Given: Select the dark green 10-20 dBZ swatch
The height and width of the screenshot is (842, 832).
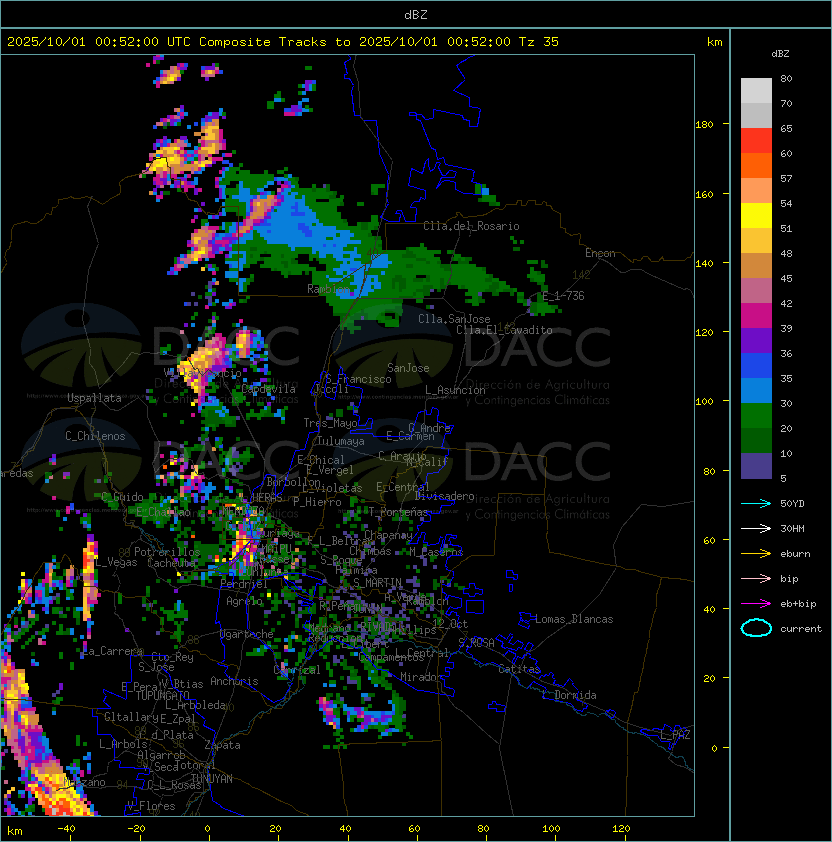Looking at the screenshot, I should pos(756,440).
